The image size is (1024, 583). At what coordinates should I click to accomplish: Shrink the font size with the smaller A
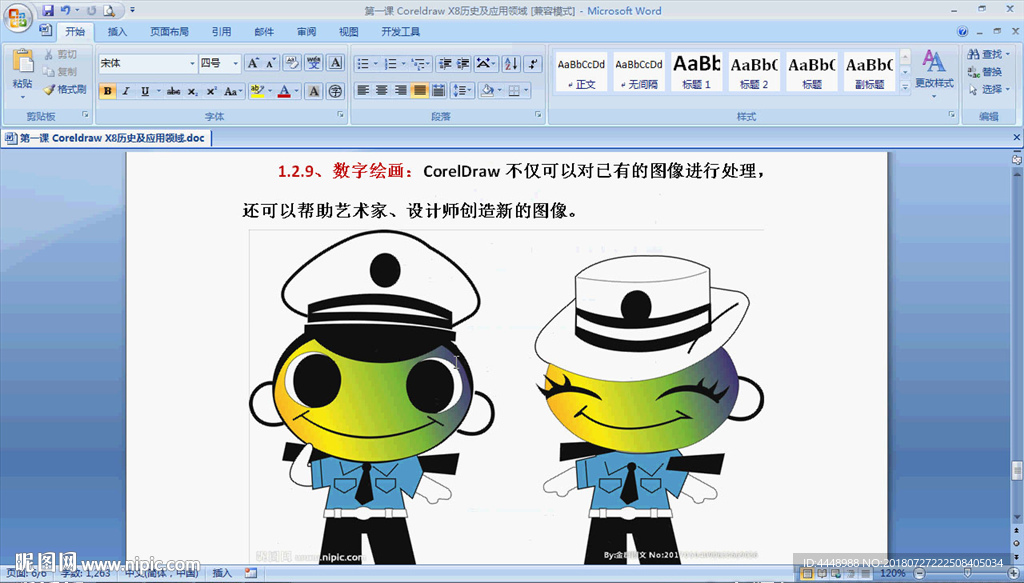click(x=270, y=63)
